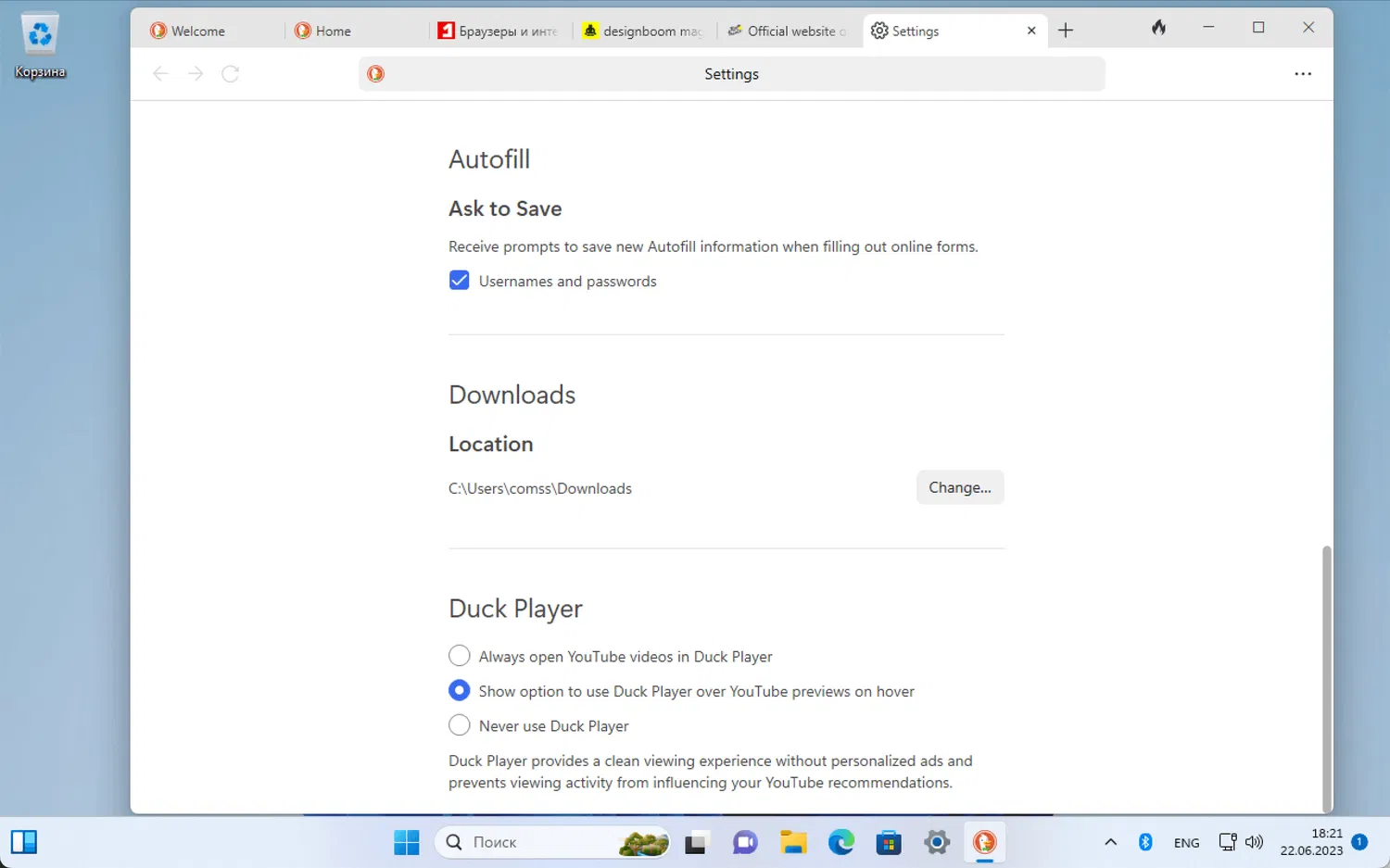Click the Поиск taskbar search box
The image size is (1390, 868).
tap(552, 842)
